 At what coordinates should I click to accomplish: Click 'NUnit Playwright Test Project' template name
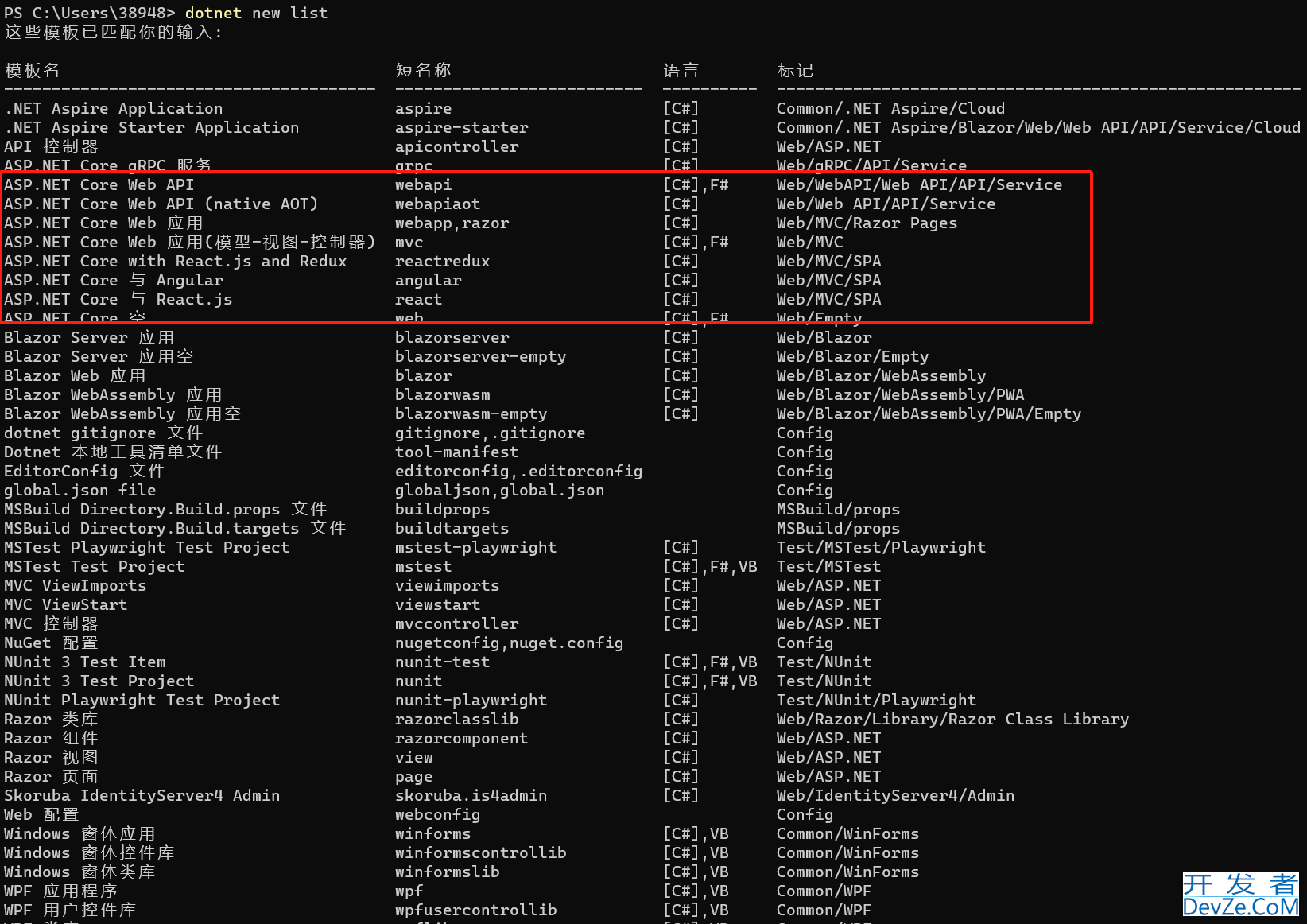click(x=142, y=700)
